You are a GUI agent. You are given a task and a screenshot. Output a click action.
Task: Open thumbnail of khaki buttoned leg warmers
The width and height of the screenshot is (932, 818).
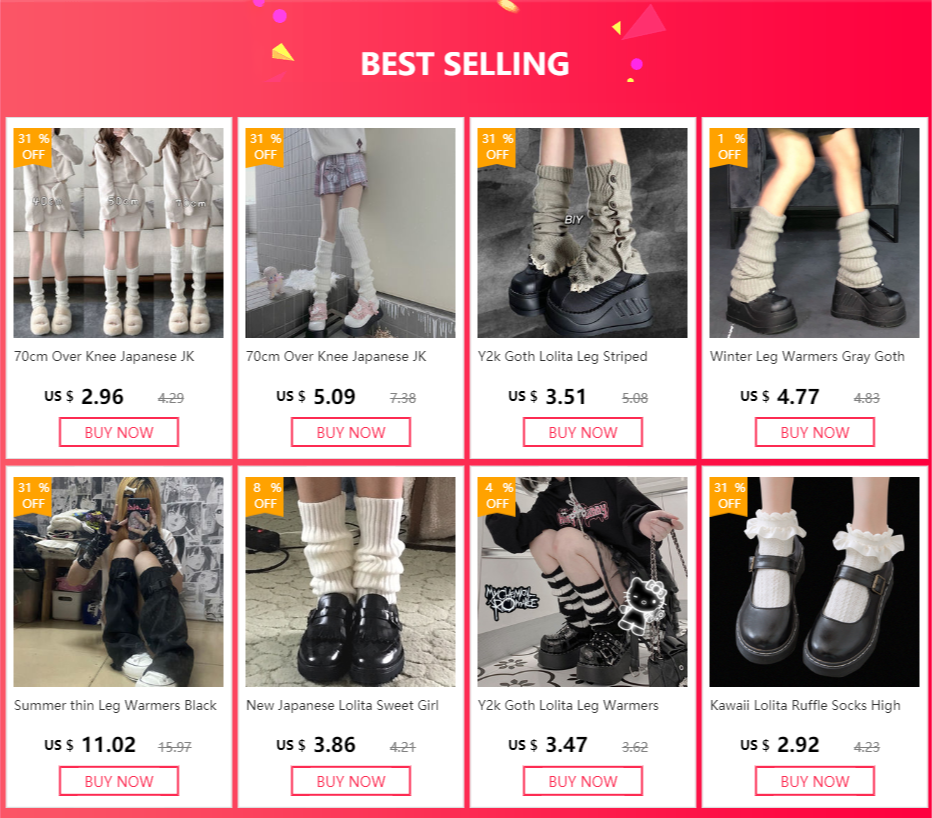click(582, 233)
